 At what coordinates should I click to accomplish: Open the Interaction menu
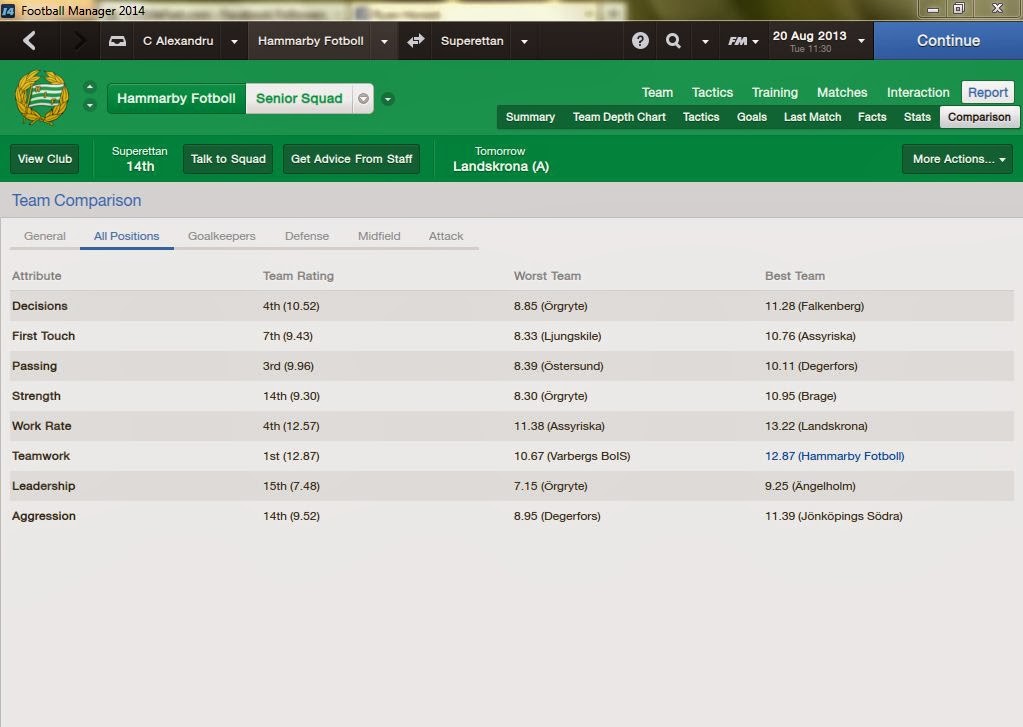coord(918,93)
